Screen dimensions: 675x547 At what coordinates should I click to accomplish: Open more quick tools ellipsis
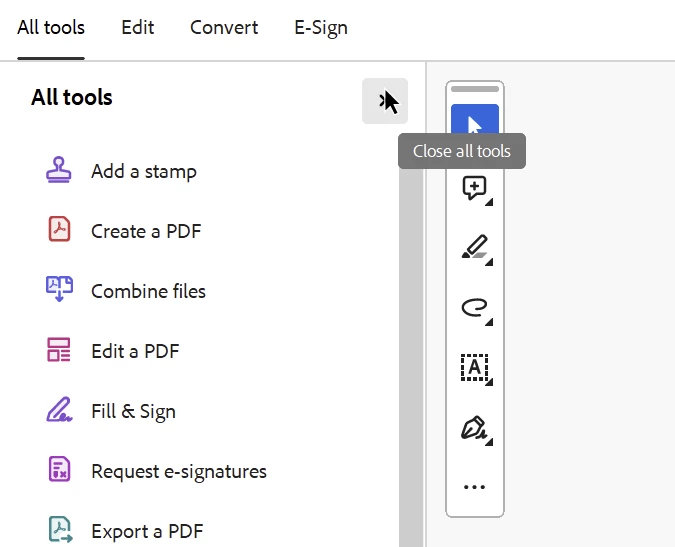point(474,487)
